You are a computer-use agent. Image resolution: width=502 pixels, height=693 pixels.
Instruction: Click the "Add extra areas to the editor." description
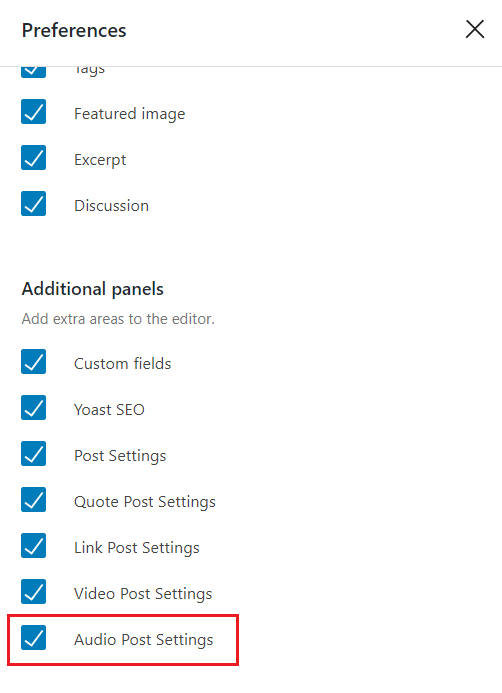[x=118, y=319]
